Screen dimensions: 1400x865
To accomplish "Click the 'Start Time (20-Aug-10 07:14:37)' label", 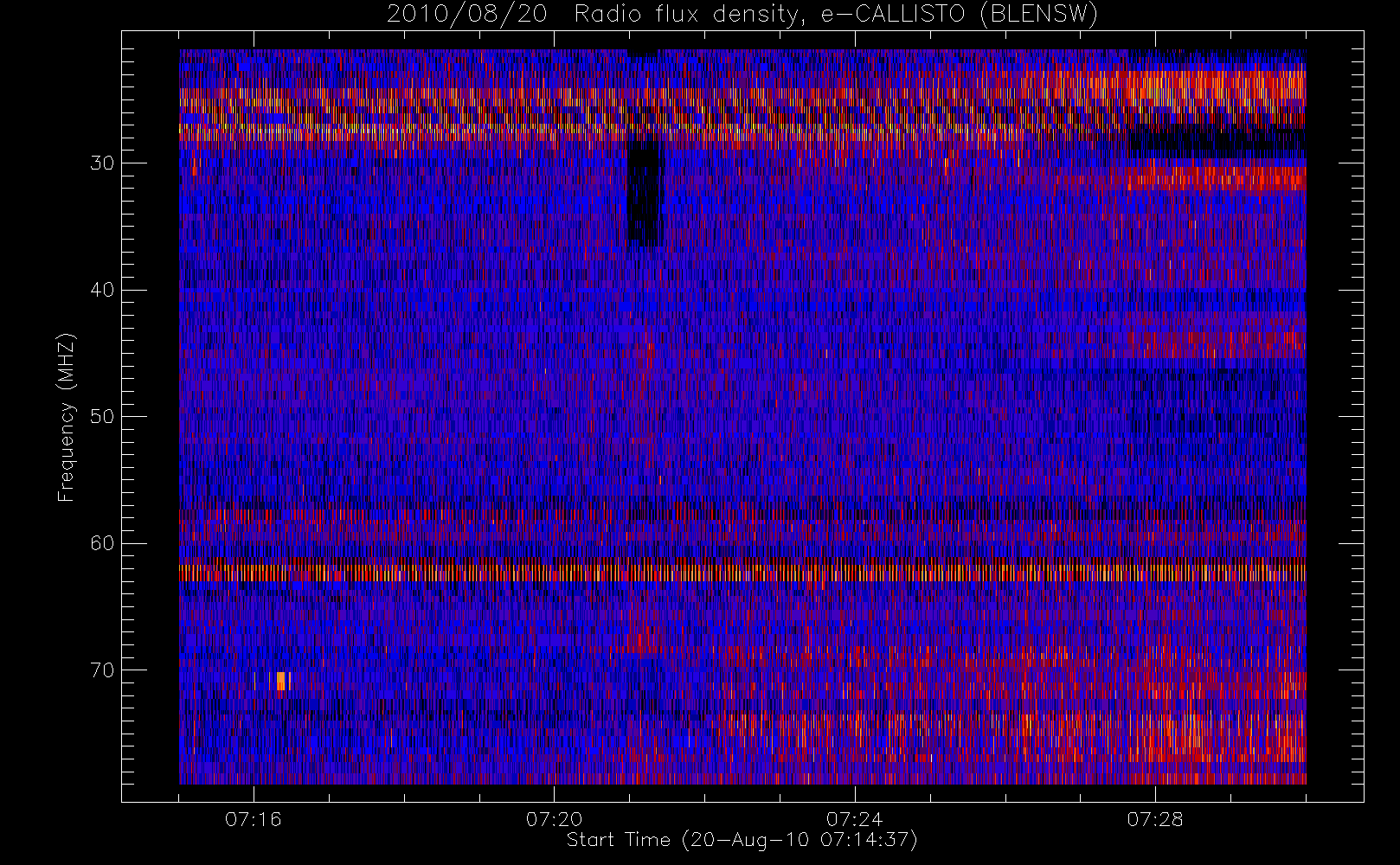I will coord(742,840).
